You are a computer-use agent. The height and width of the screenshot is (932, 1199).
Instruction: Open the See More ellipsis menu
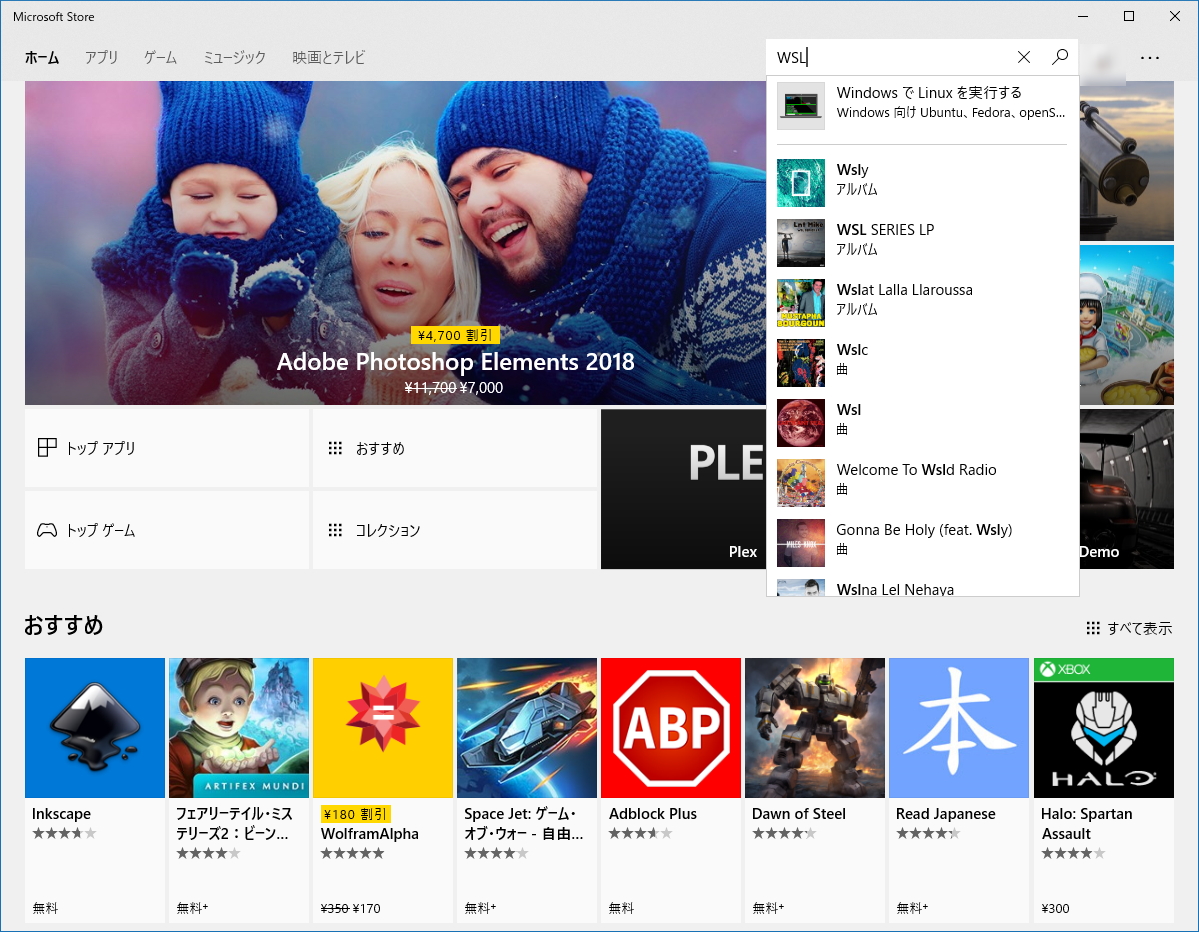(1150, 57)
